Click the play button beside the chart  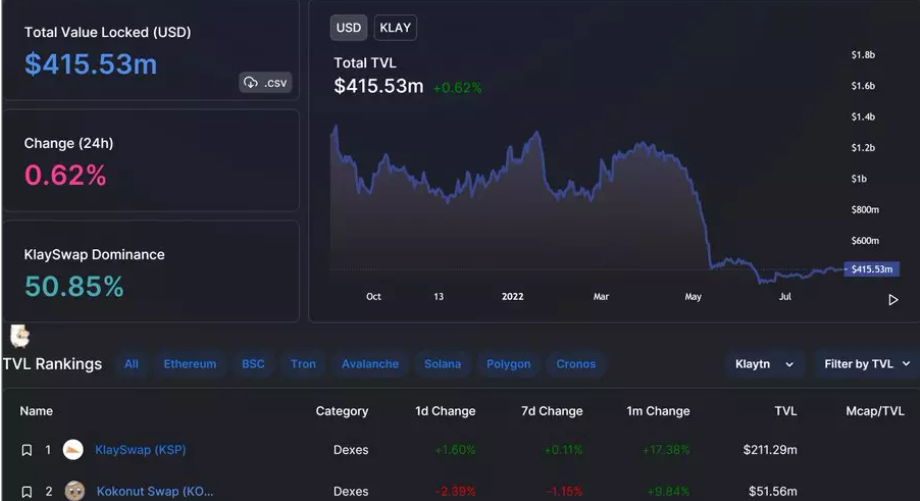point(893,300)
